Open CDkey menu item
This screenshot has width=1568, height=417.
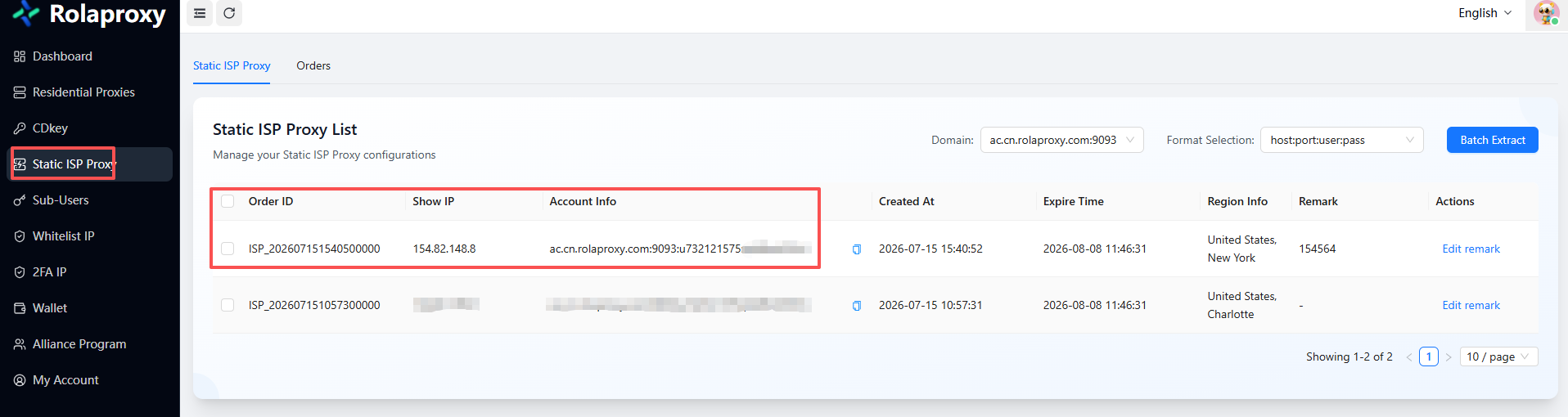click(x=90, y=128)
